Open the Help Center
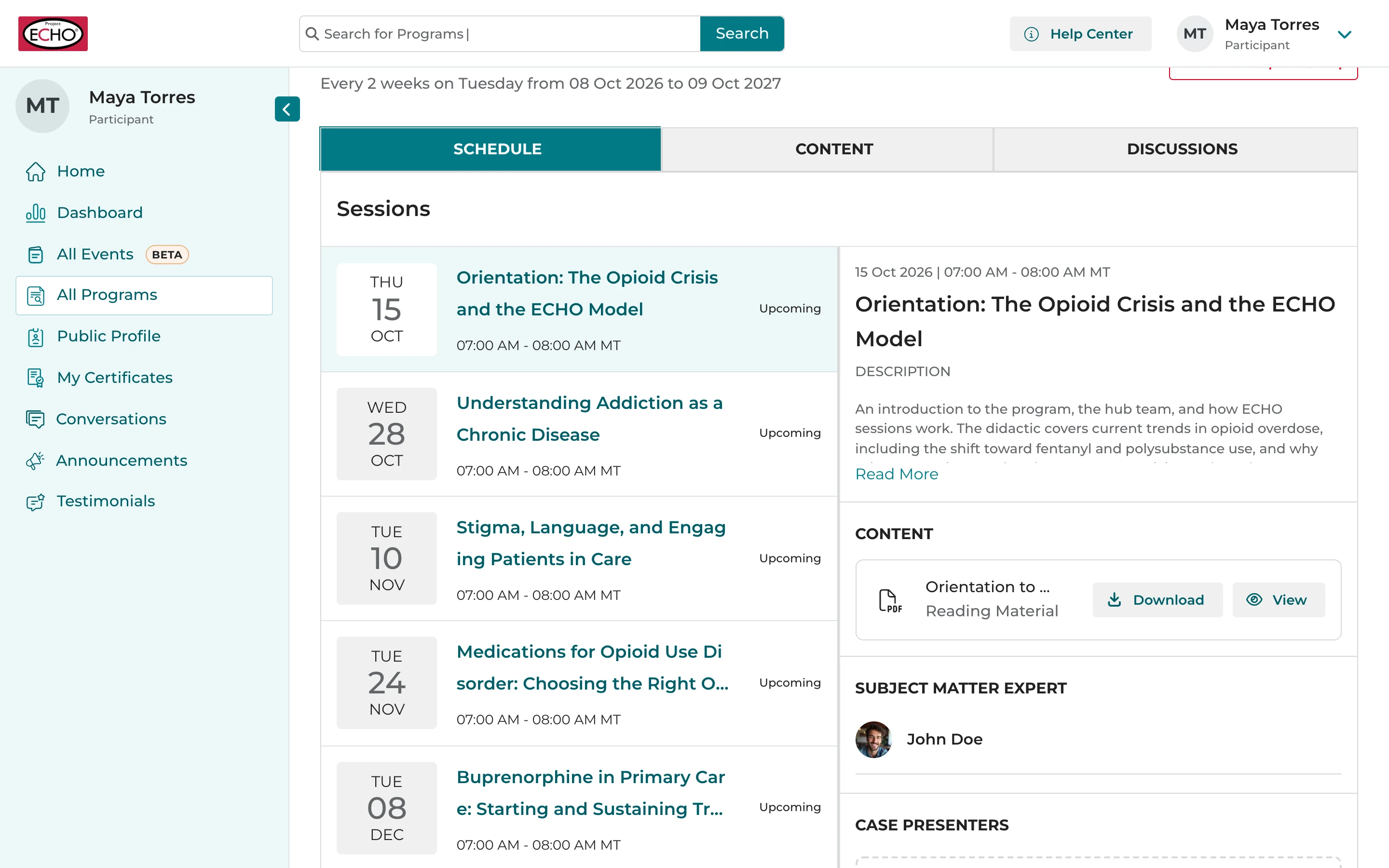The height and width of the screenshot is (868, 1389). click(1080, 34)
